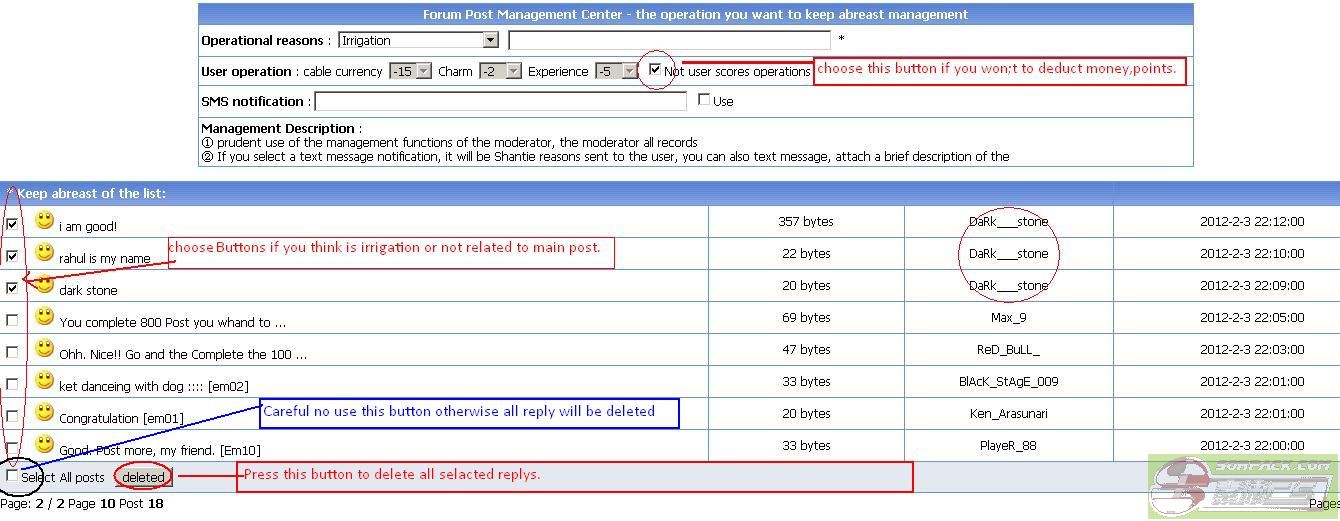Tick the 'Select All posts' checkbox
Screen dimensions: 1340x521
[x=12, y=476]
